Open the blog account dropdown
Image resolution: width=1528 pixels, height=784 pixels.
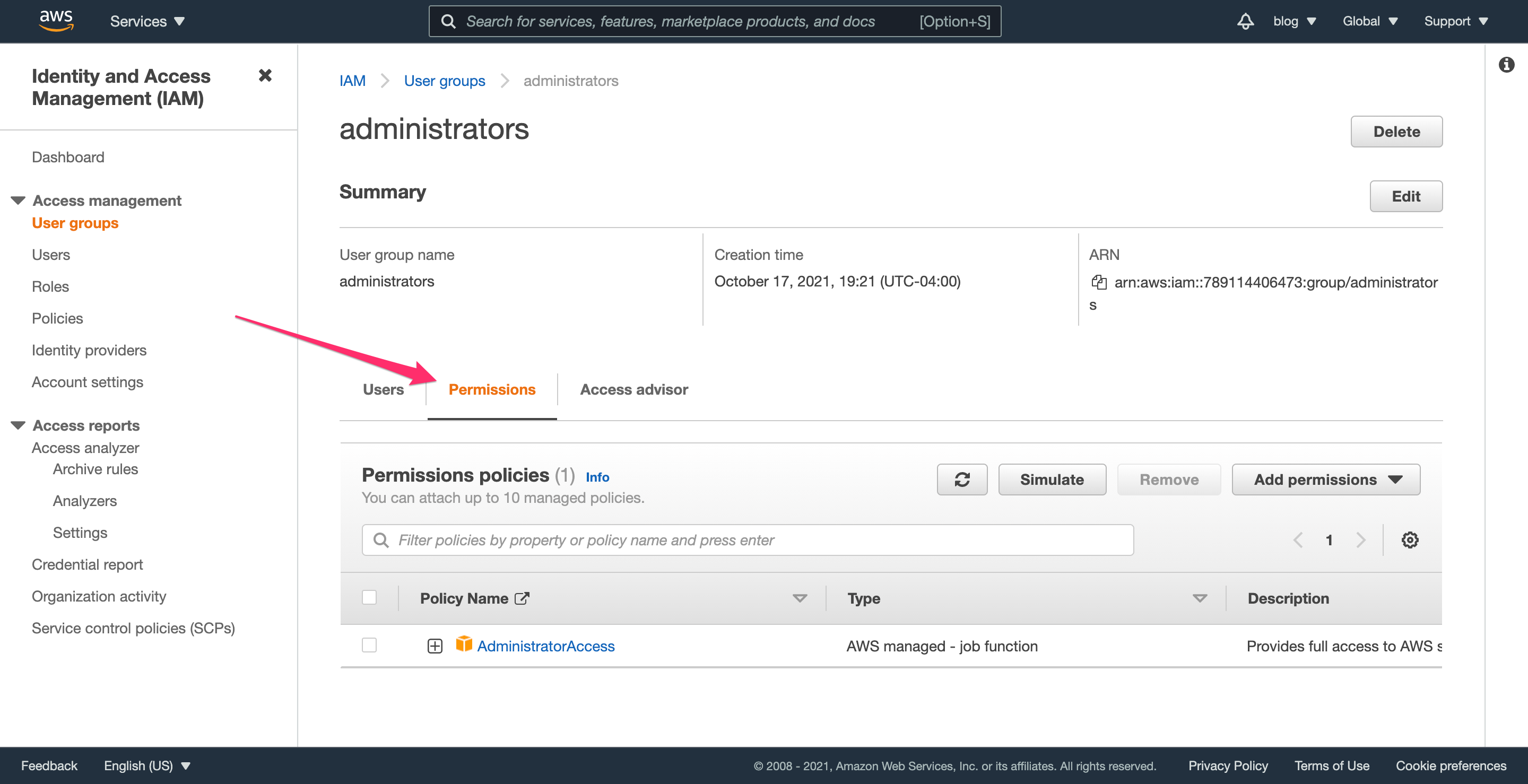coord(1295,21)
